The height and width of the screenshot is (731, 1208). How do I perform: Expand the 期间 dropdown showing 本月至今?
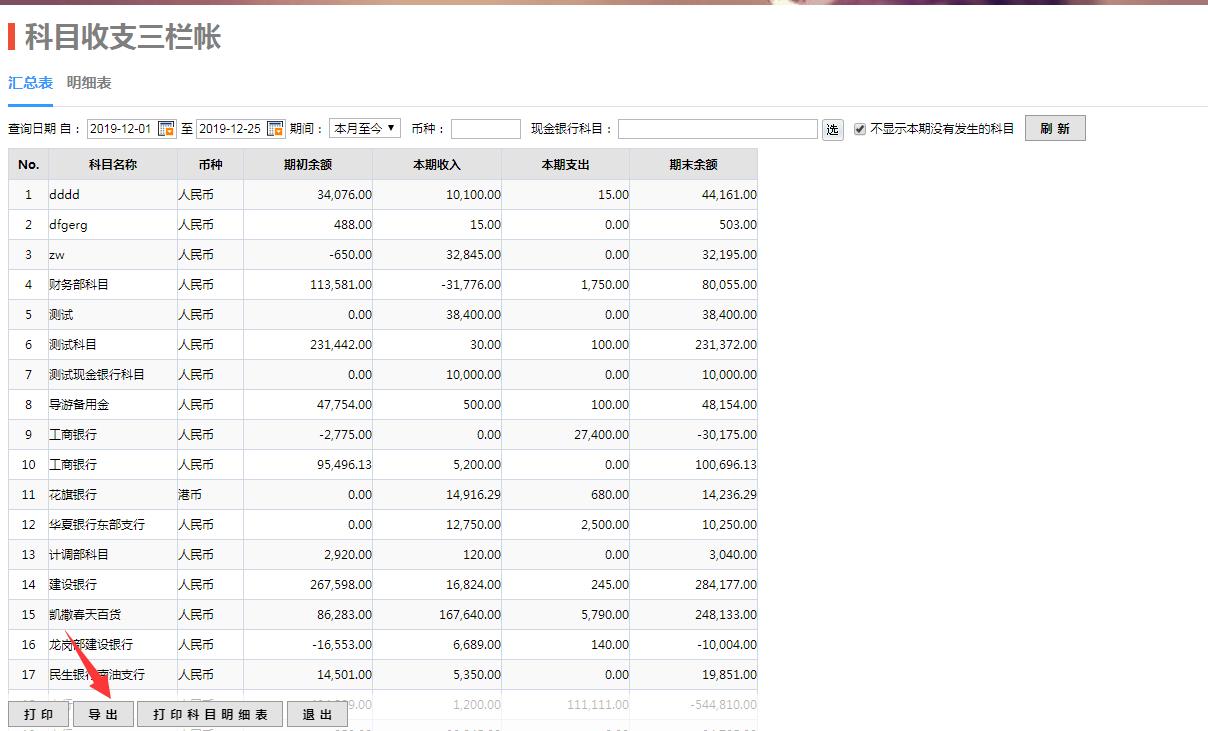[x=365, y=129]
